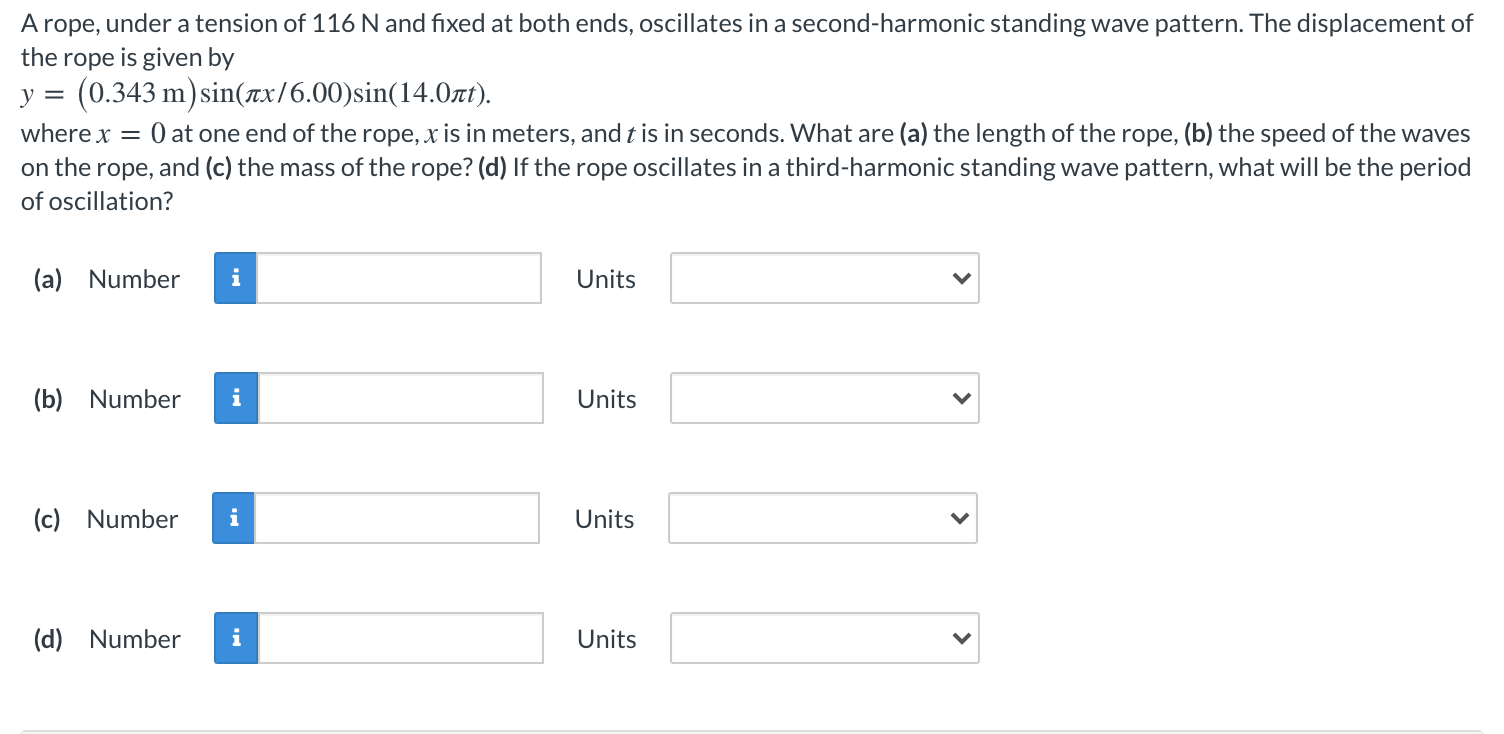Click the chevron arrow in part (b) units
Image resolution: width=1504 pixels, height=734 pixels.
(960, 399)
